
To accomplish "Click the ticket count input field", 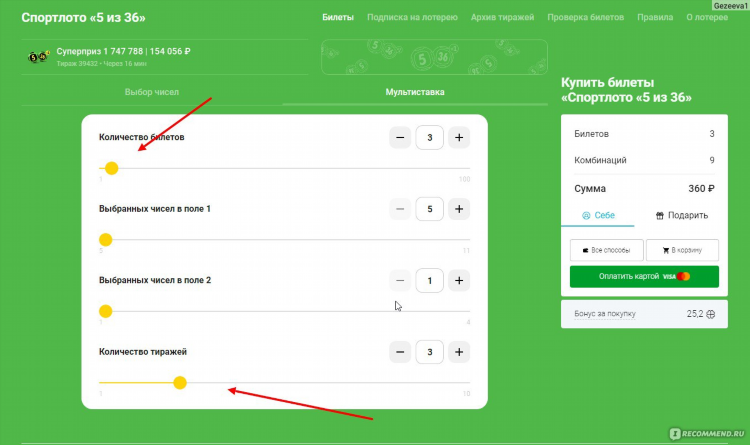I will click(430, 138).
